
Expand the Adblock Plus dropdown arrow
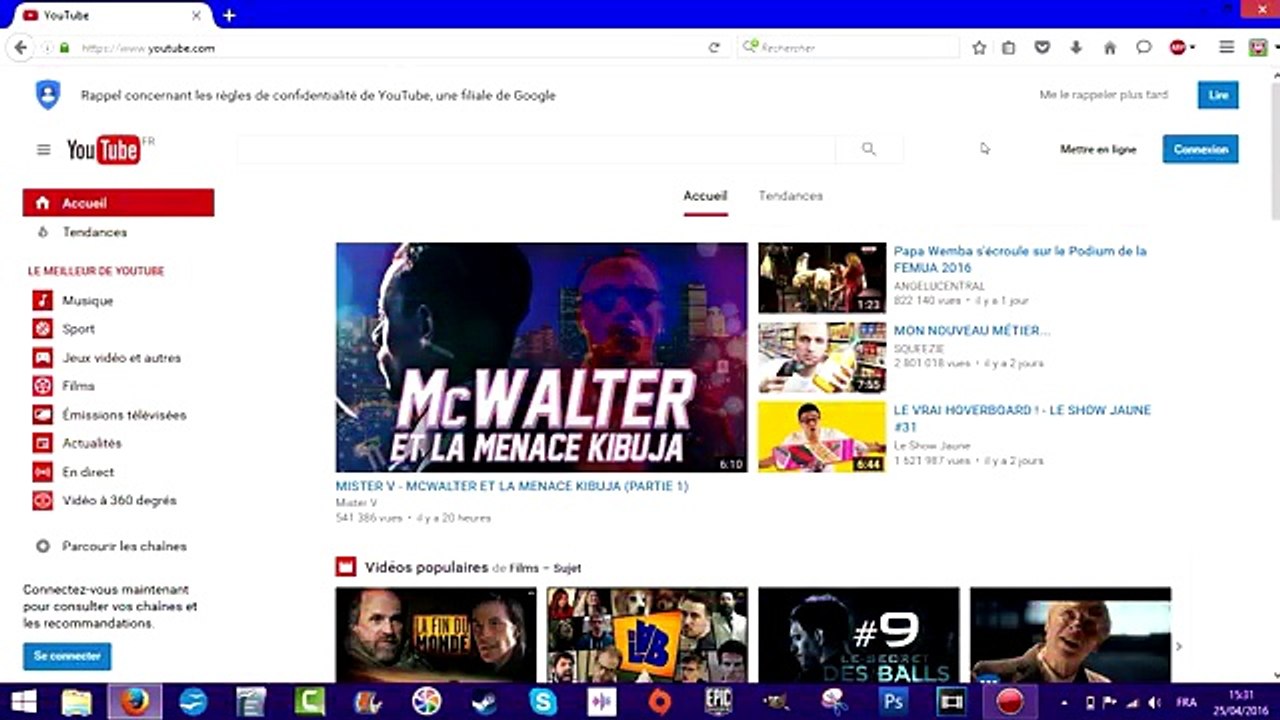[x=1192, y=48]
